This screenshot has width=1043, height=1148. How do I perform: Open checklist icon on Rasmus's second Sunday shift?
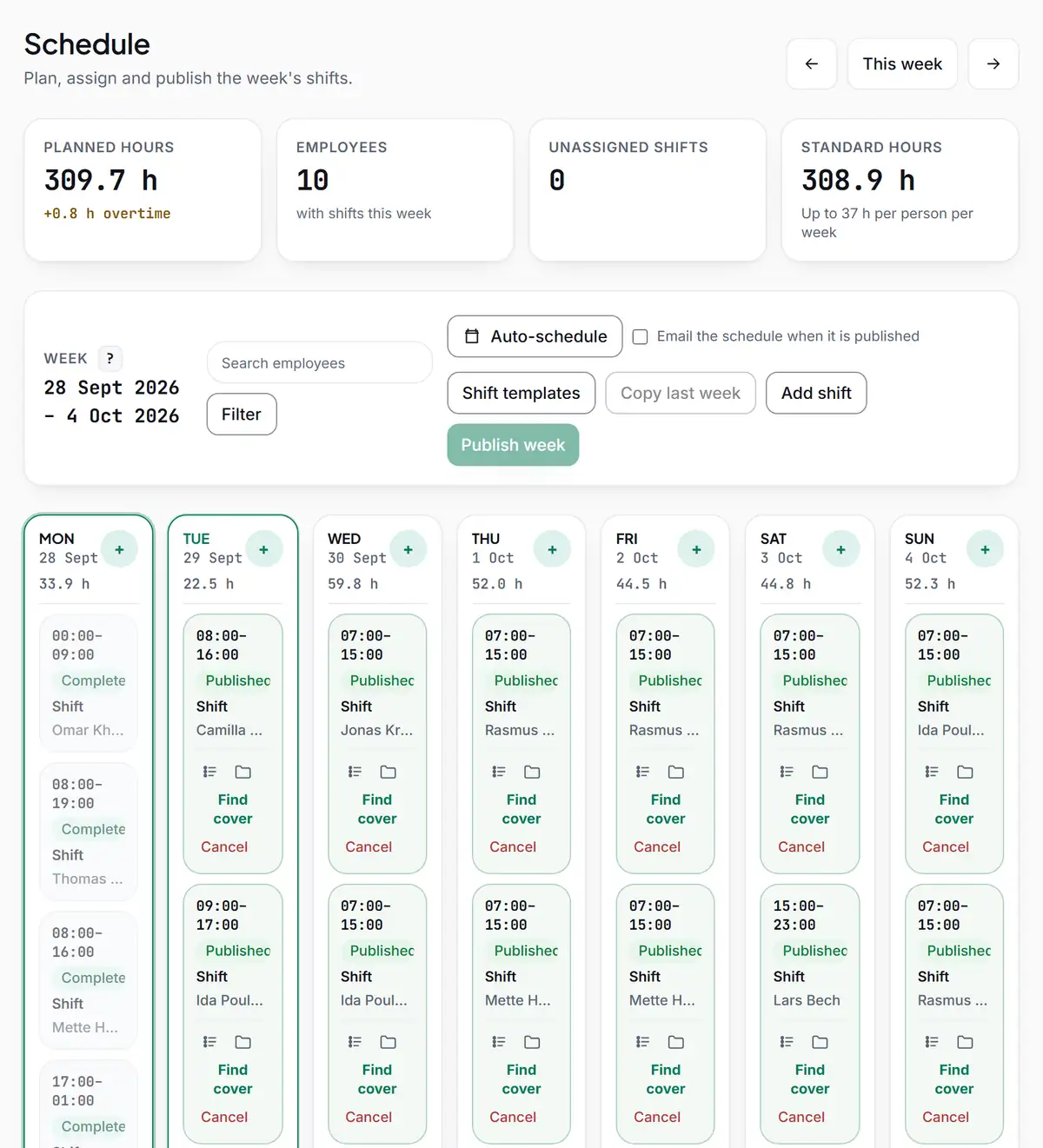[x=932, y=1042]
